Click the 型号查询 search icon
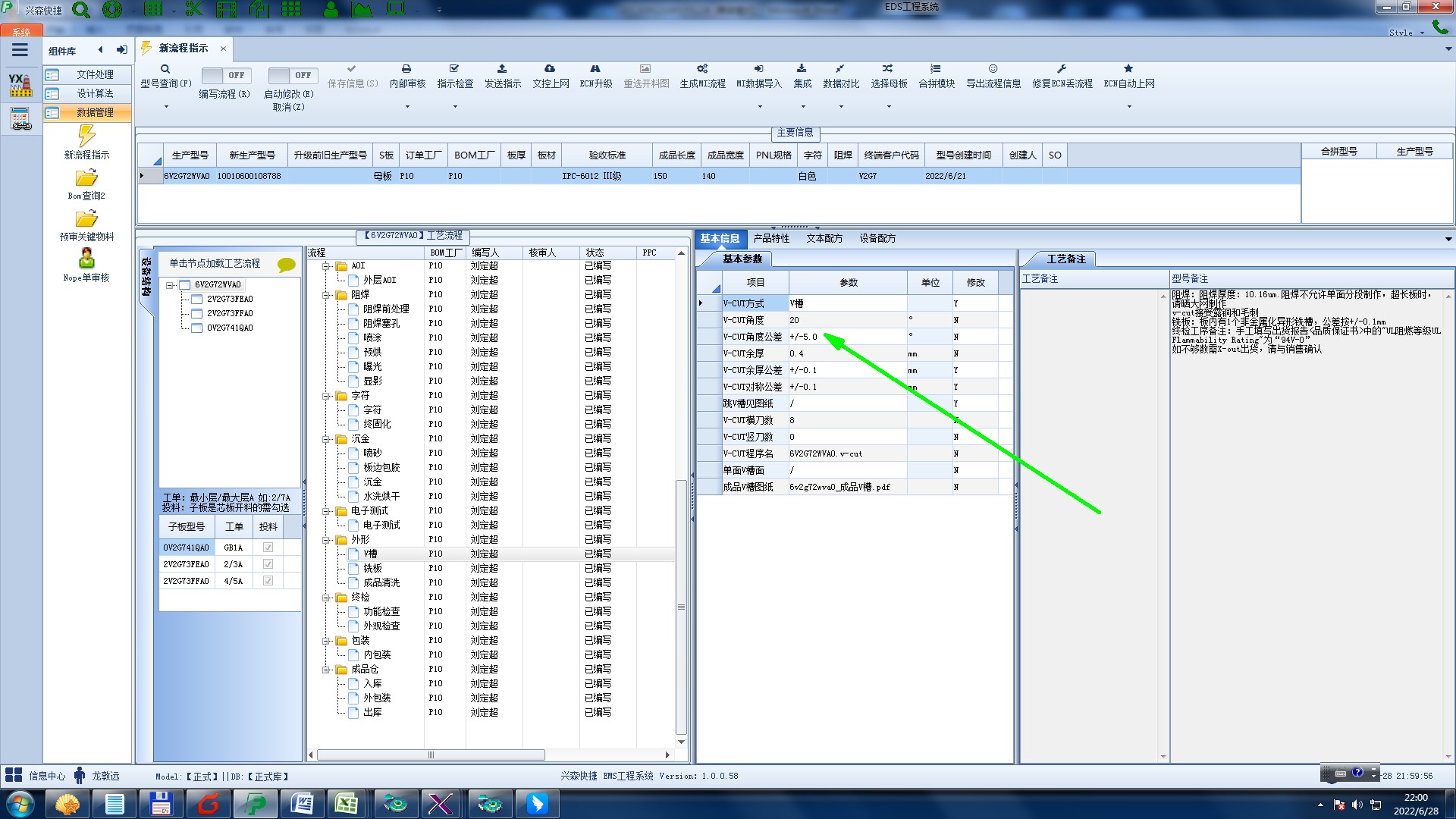This screenshot has width=1456, height=819. [x=165, y=69]
